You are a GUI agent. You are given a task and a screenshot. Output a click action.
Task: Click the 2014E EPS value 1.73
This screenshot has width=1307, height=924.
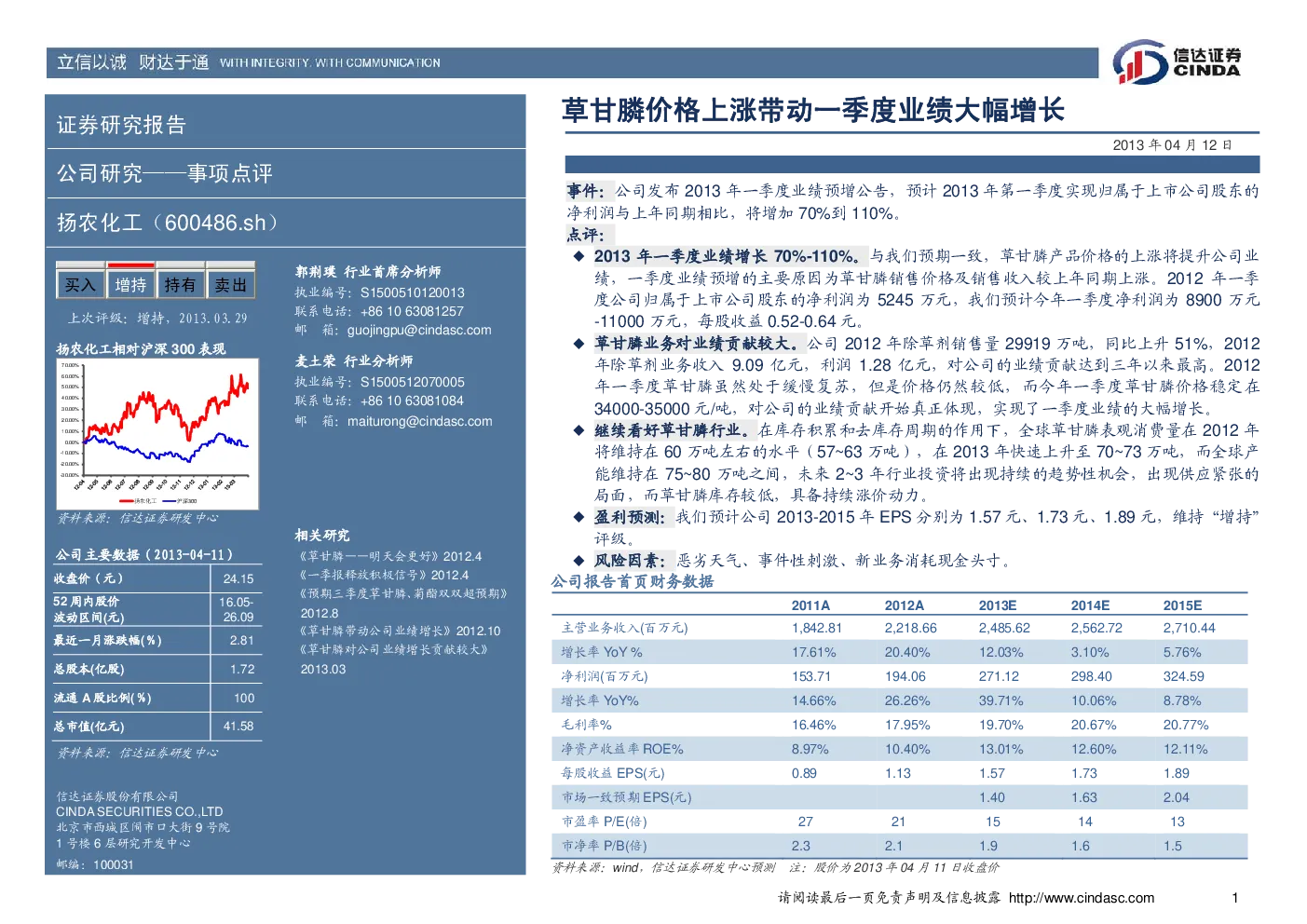1083,773
